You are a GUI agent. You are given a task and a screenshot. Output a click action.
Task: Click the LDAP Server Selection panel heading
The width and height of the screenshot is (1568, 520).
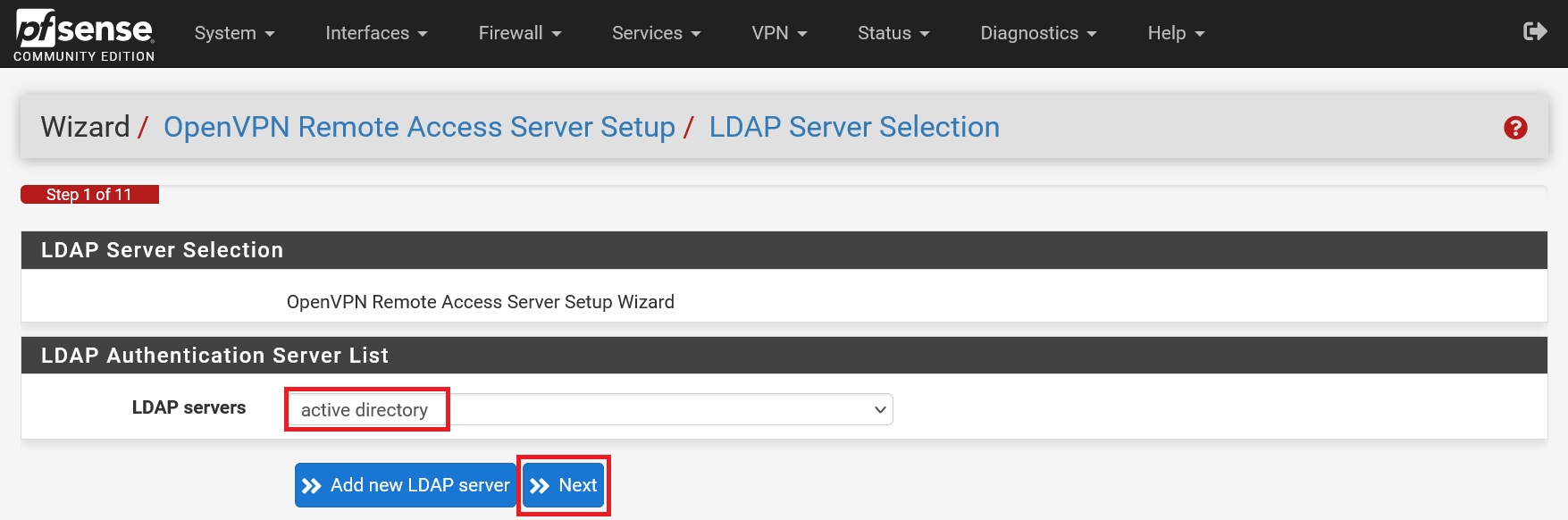point(162,250)
